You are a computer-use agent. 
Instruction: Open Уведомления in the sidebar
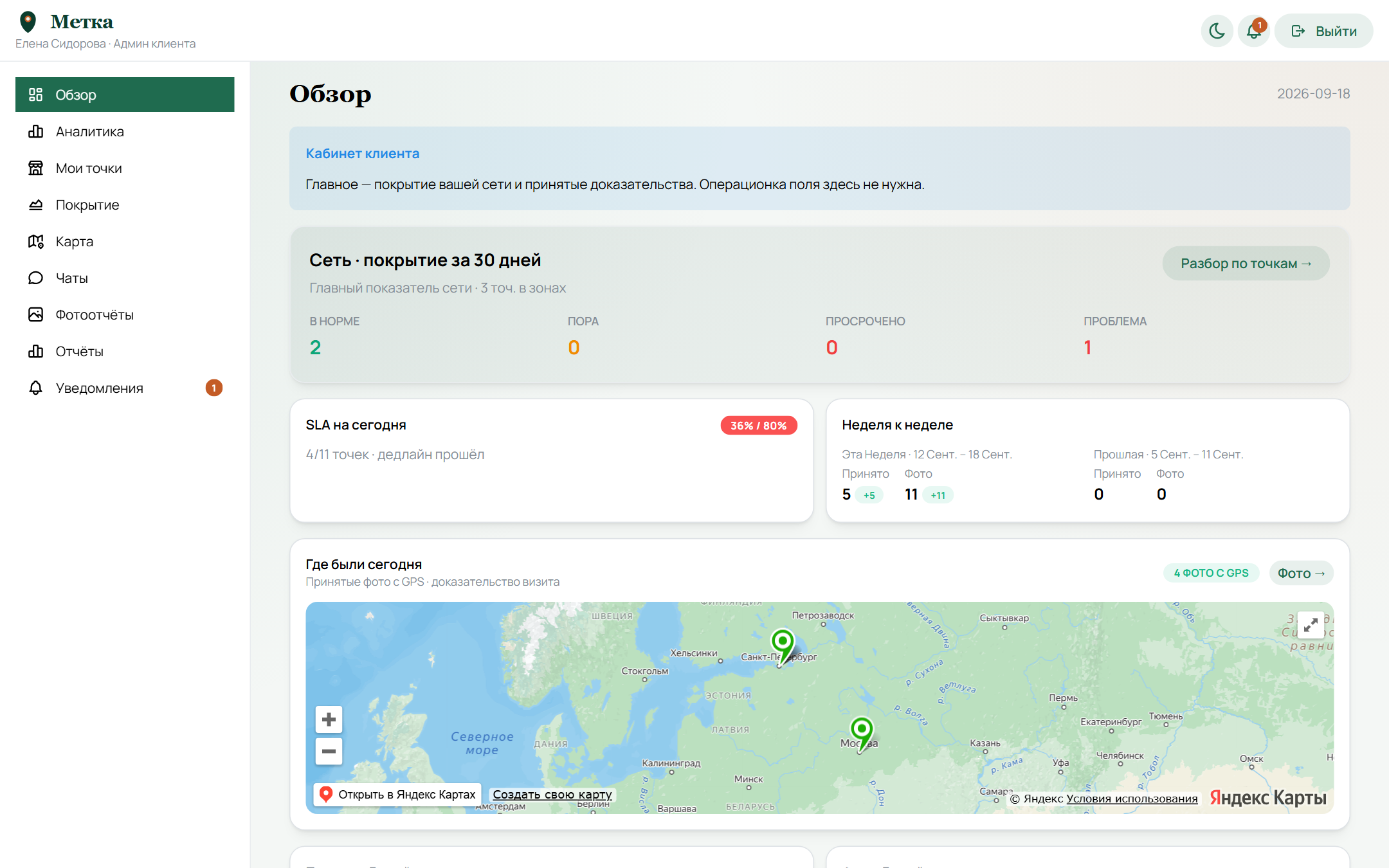click(x=125, y=388)
